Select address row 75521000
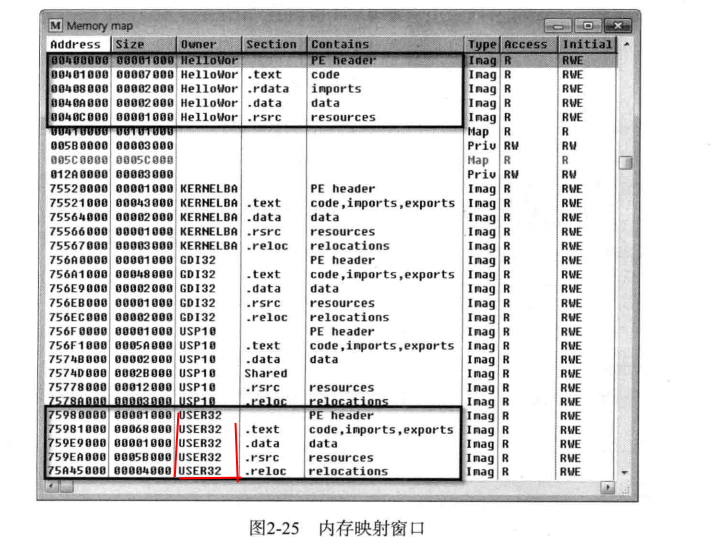The image size is (719, 558). (331, 203)
